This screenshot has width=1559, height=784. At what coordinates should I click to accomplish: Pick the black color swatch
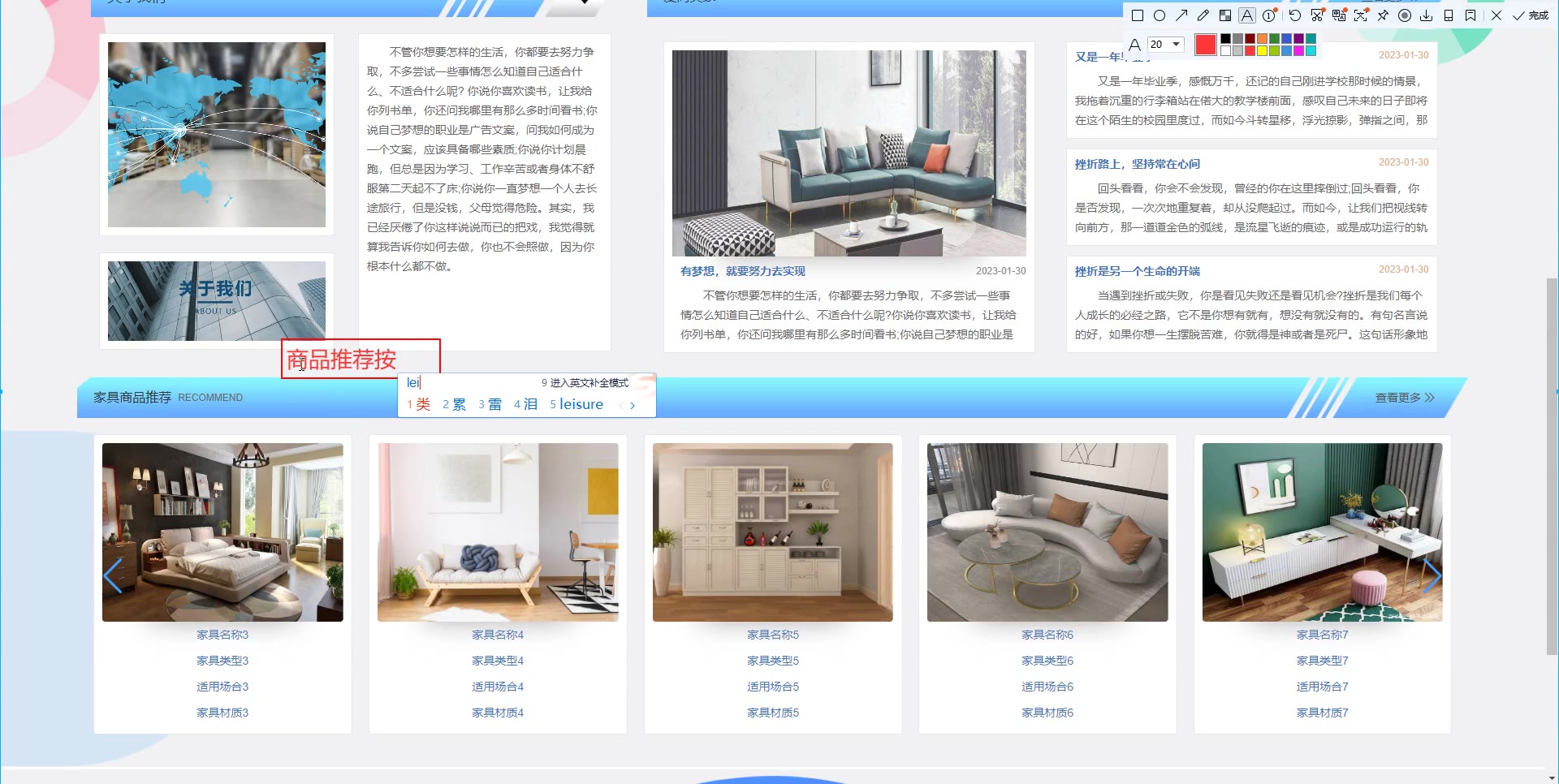(1225, 38)
